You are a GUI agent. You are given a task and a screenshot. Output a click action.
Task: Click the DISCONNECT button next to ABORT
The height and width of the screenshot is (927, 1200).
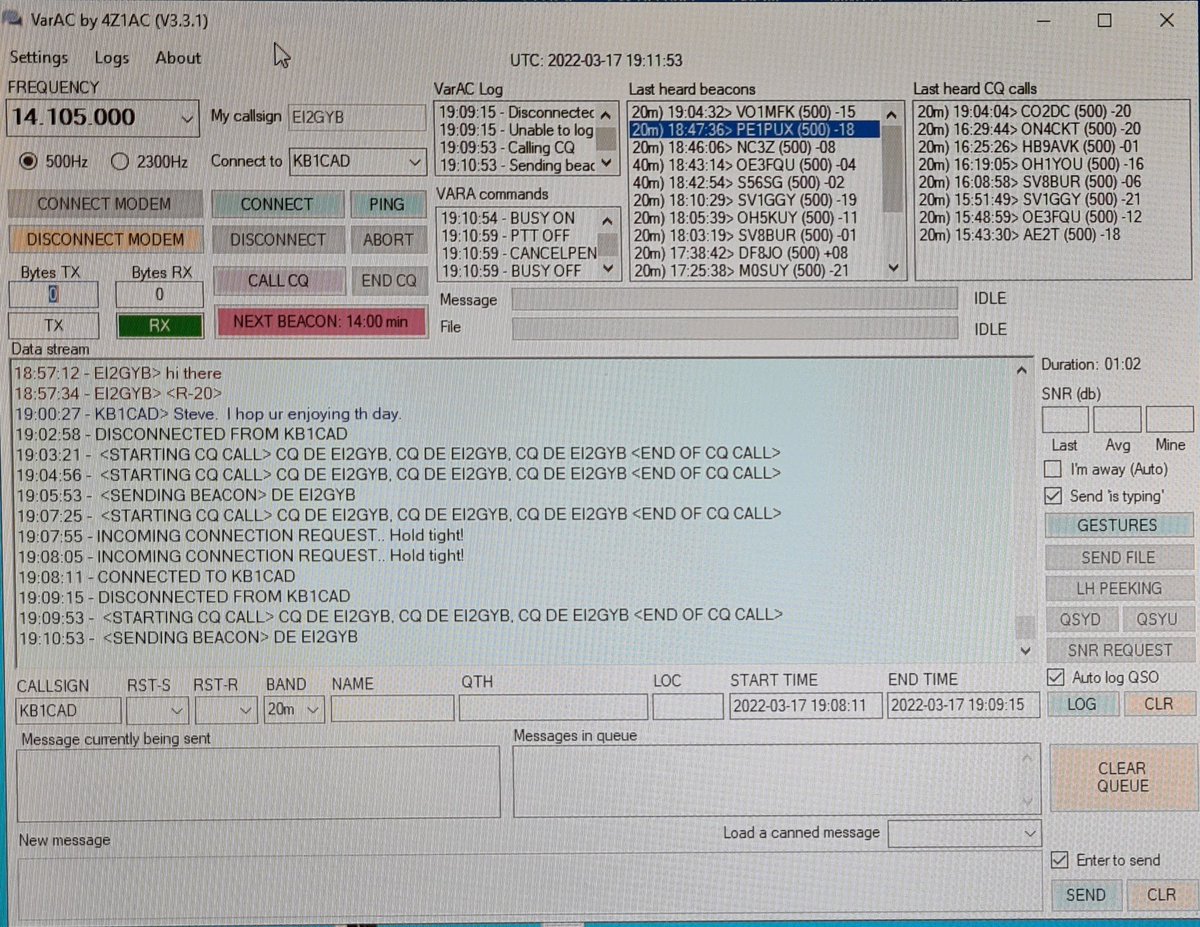point(277,239)
